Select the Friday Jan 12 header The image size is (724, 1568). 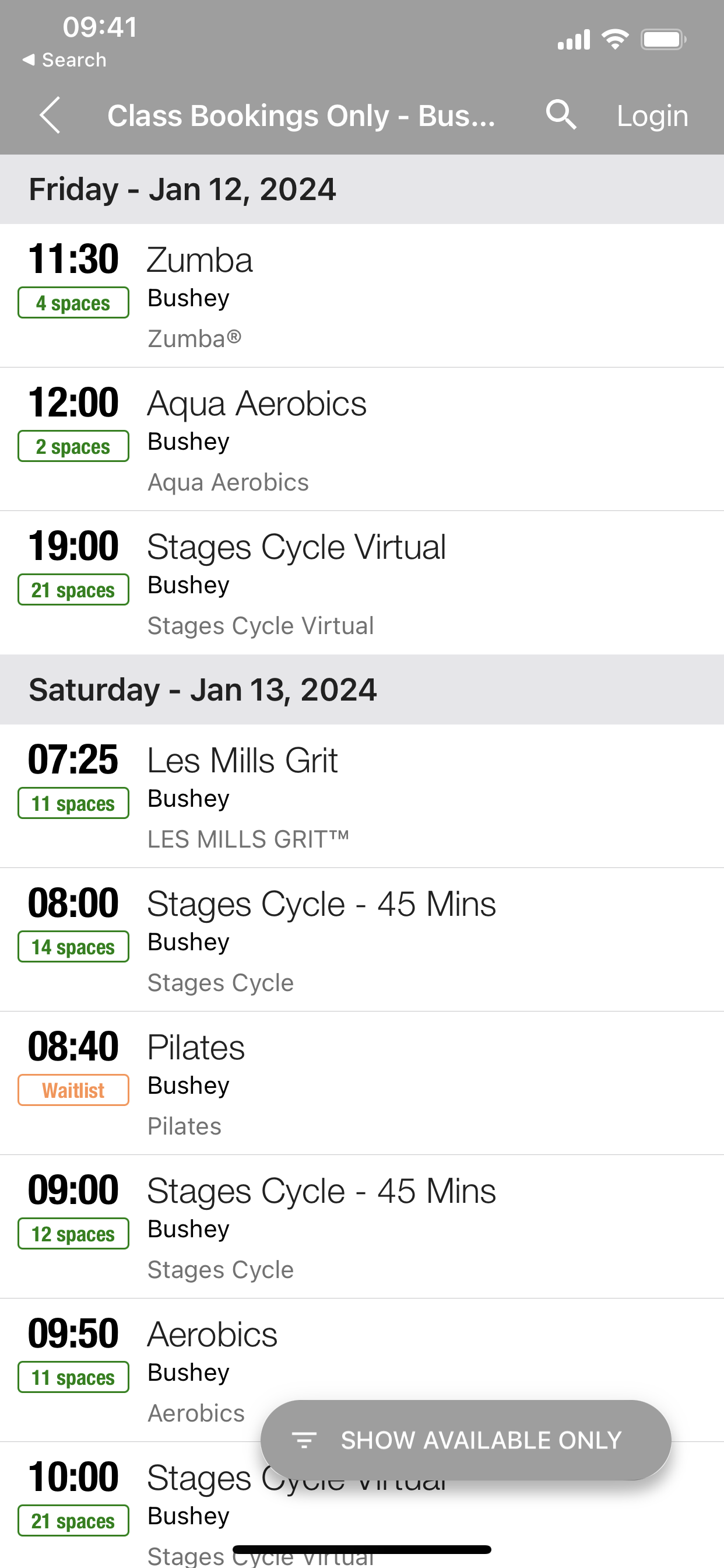(x=362, y=190)
